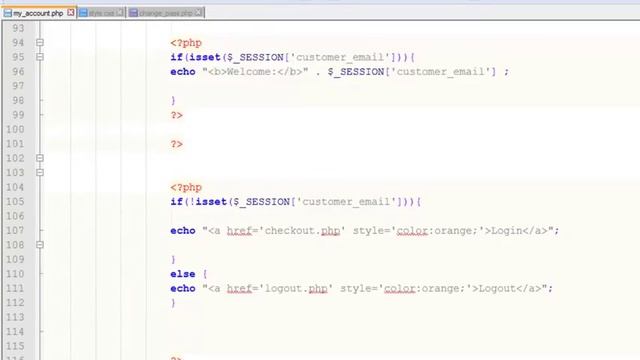The width and height of the screenshot is (640, 360).
Task: Collapse the fold marker at line 95
Action: pos(40,57)
